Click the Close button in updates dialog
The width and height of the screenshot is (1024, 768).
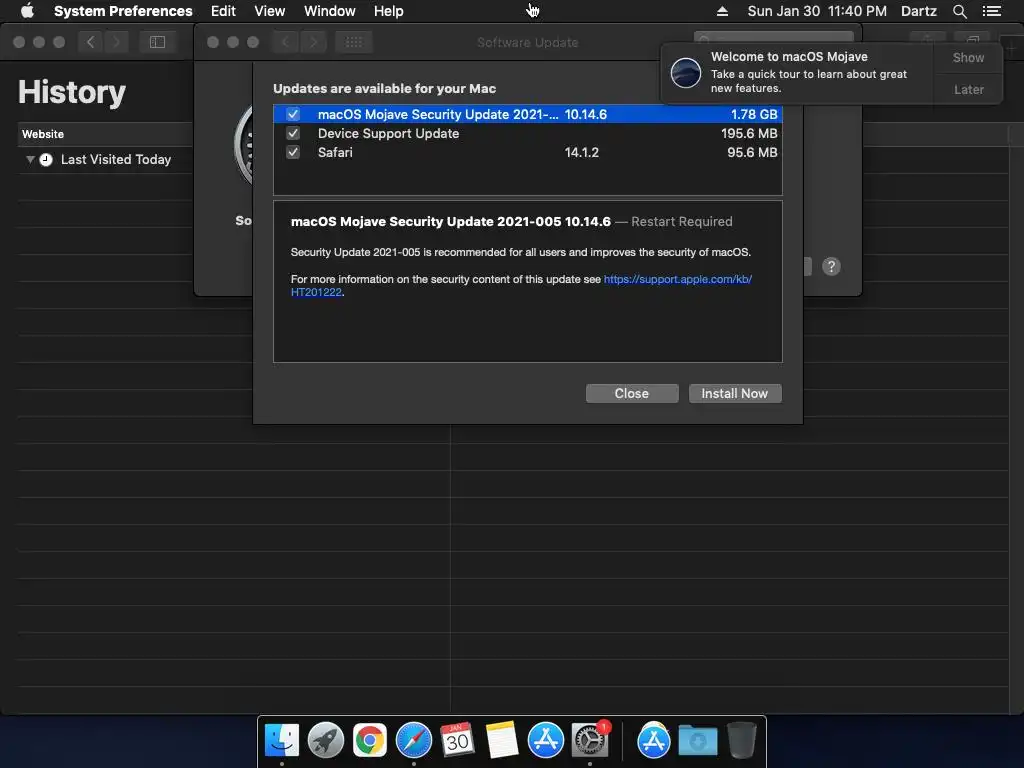pos(632,393)
